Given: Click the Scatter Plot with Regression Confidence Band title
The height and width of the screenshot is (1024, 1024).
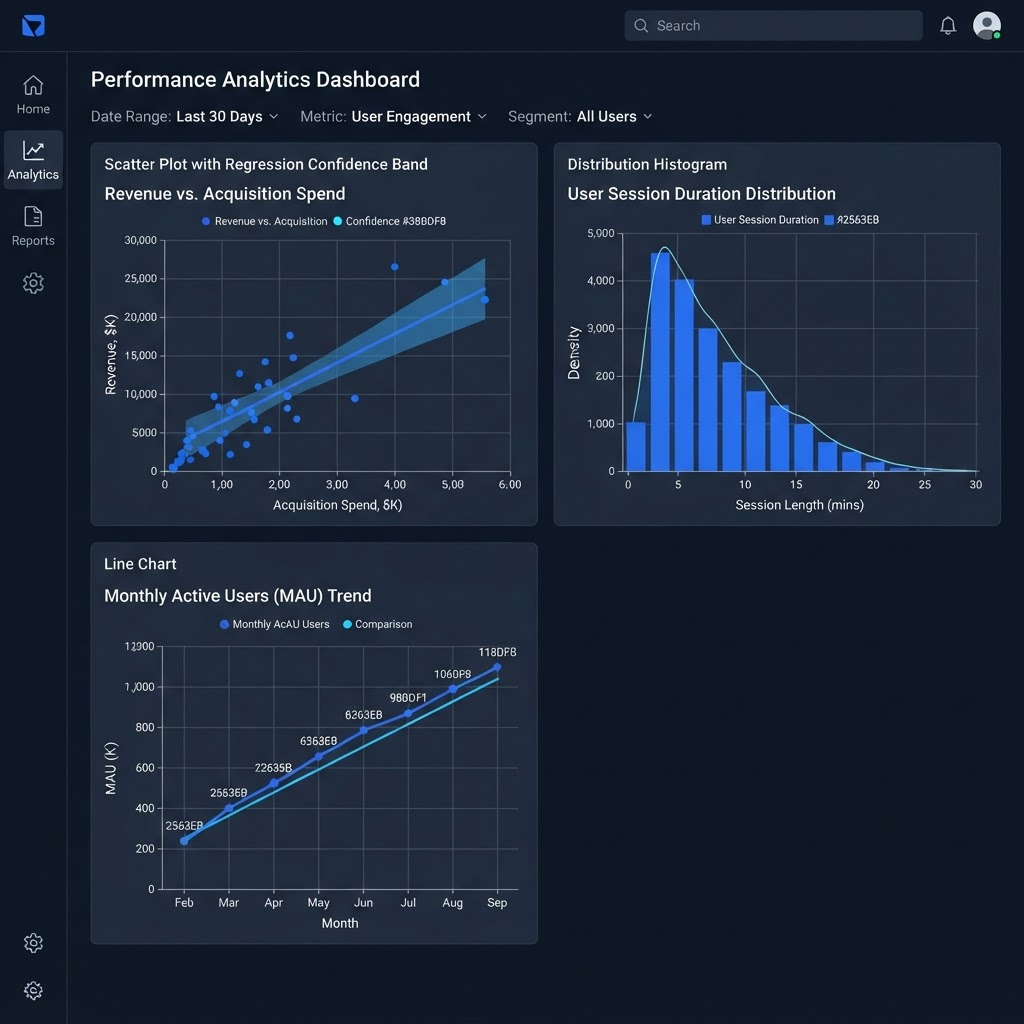Looking at the screenshot, I should [x=266, y=165].
